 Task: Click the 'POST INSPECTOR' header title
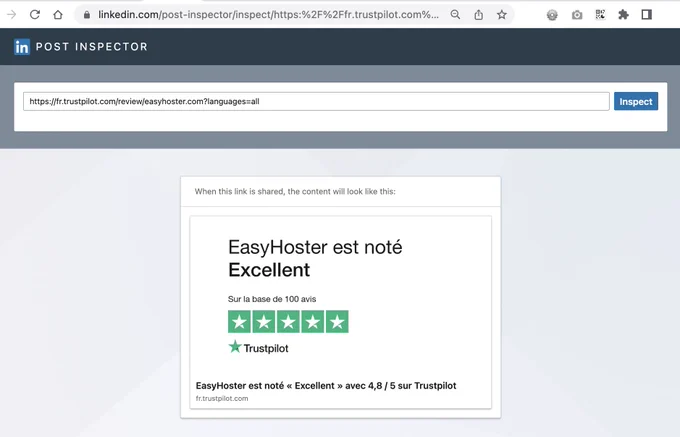92,47
